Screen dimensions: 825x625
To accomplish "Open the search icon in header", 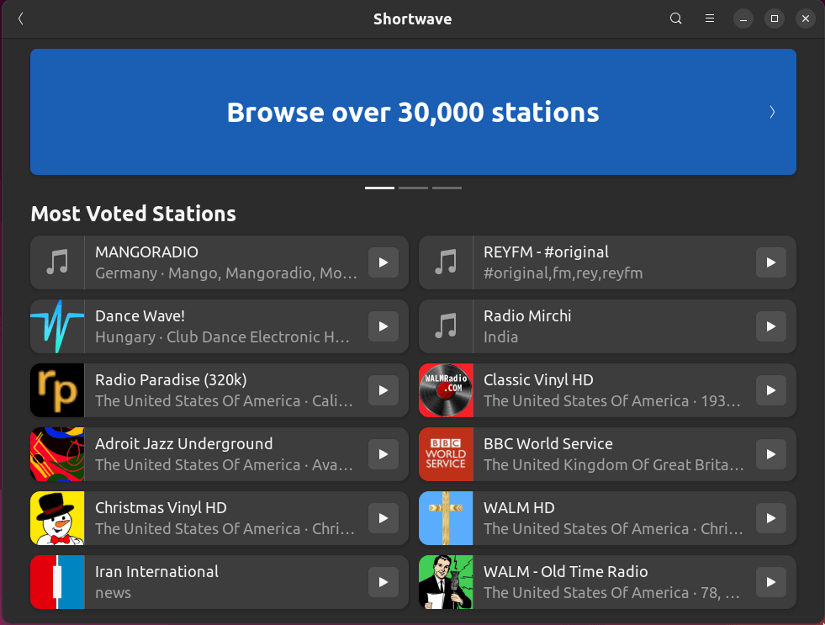I will pos(676,19).
